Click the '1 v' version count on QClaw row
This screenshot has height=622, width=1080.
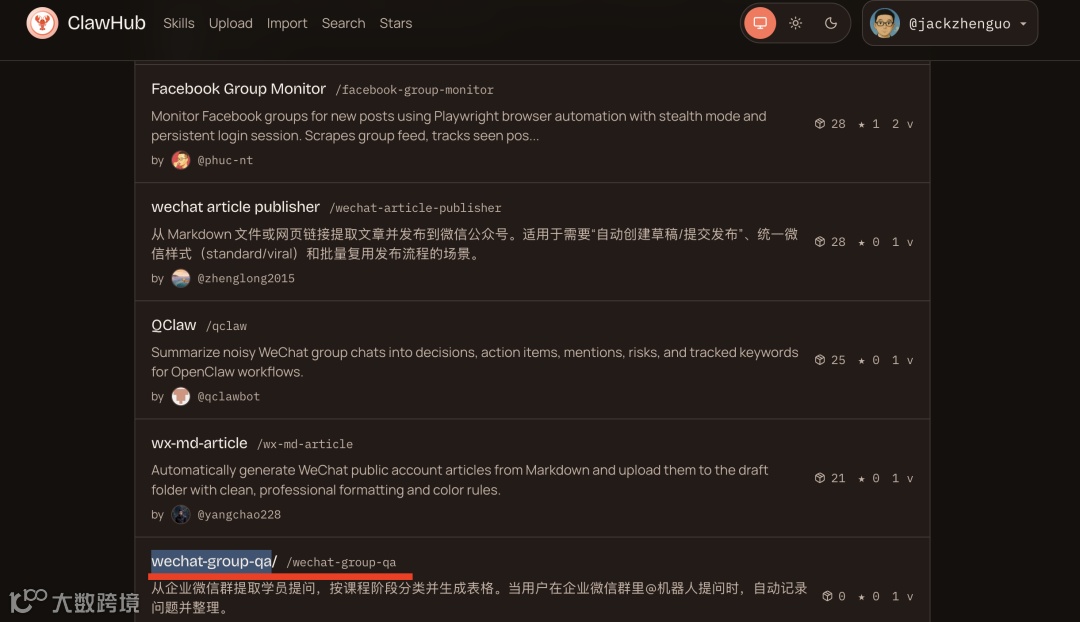pyautogui.click(x=902, y=360)
